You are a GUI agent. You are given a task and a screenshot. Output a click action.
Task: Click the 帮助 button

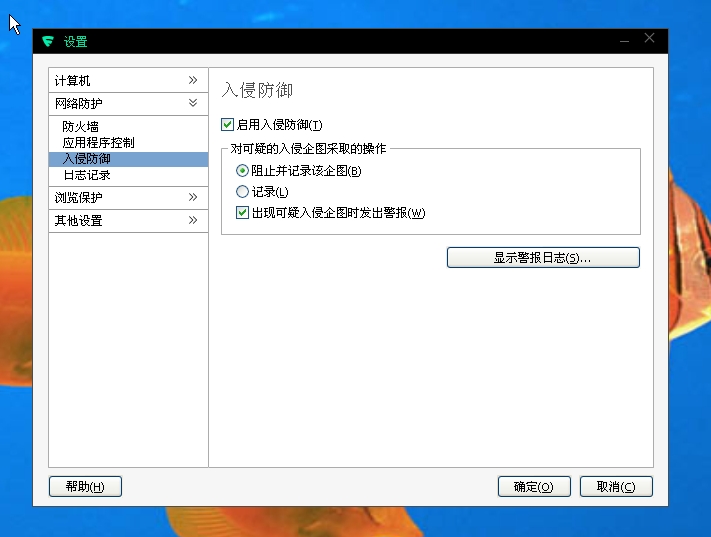pos(85,487)
